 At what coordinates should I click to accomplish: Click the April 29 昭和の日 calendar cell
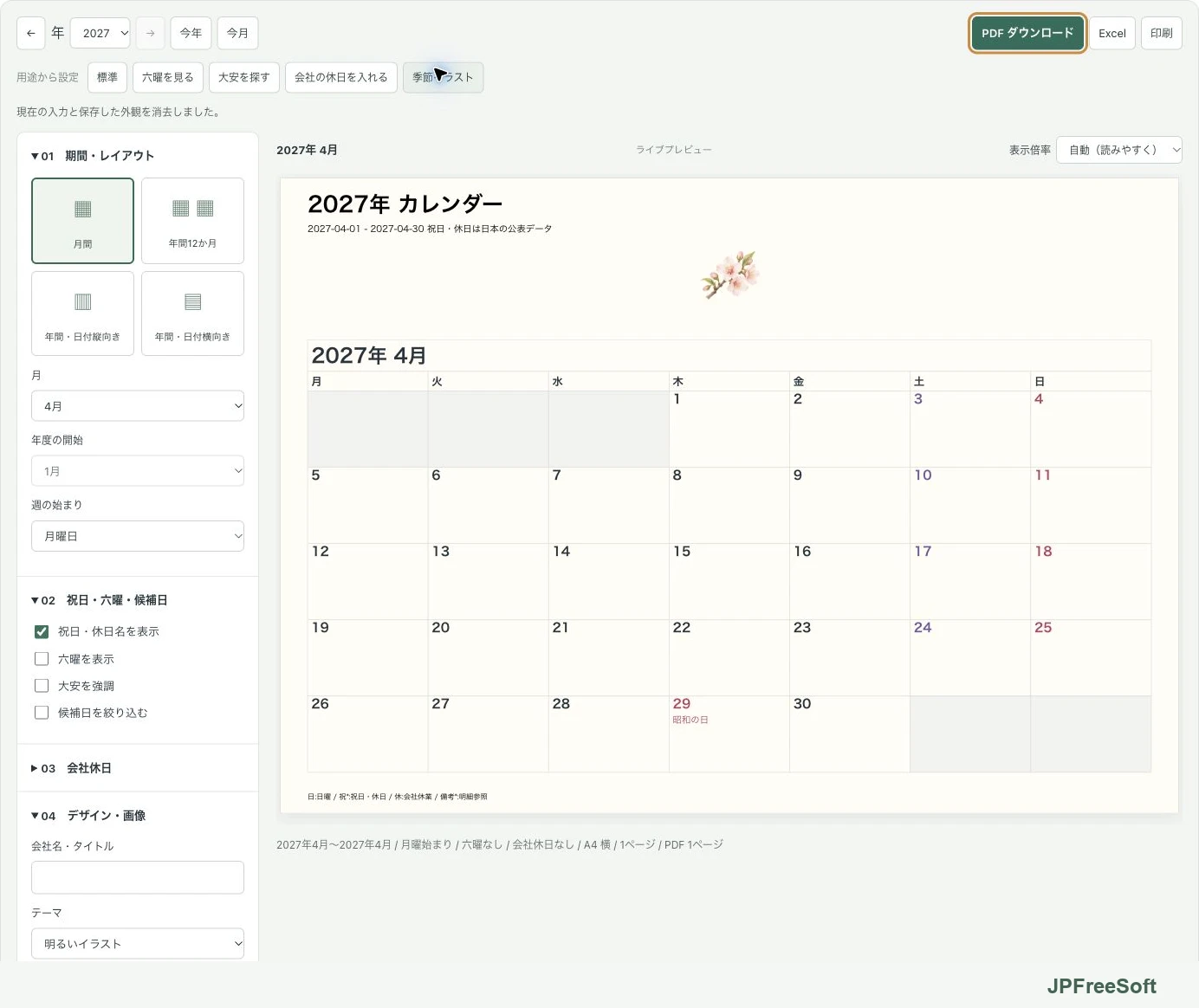tap(729, 733)
